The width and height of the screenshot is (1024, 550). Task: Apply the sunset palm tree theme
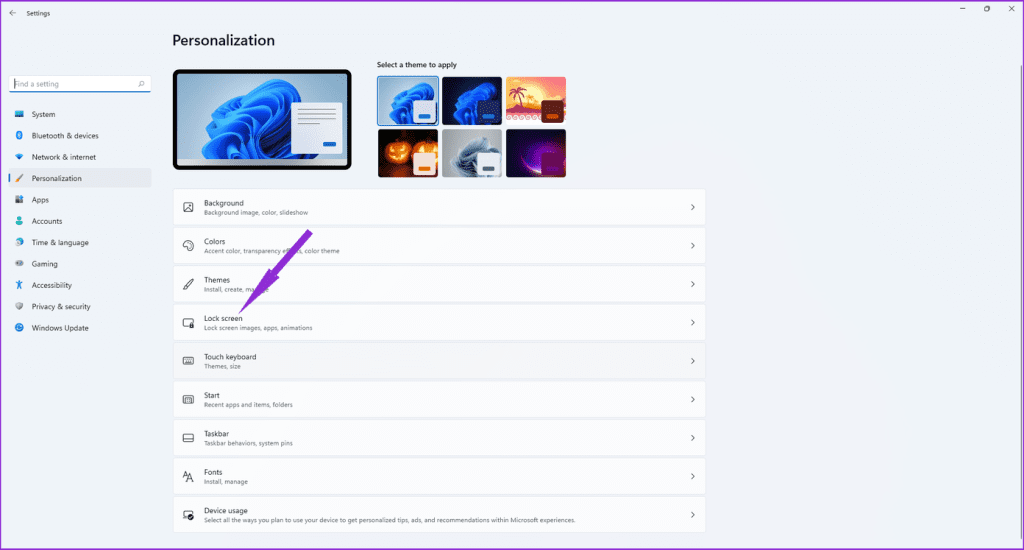(535, 100)
